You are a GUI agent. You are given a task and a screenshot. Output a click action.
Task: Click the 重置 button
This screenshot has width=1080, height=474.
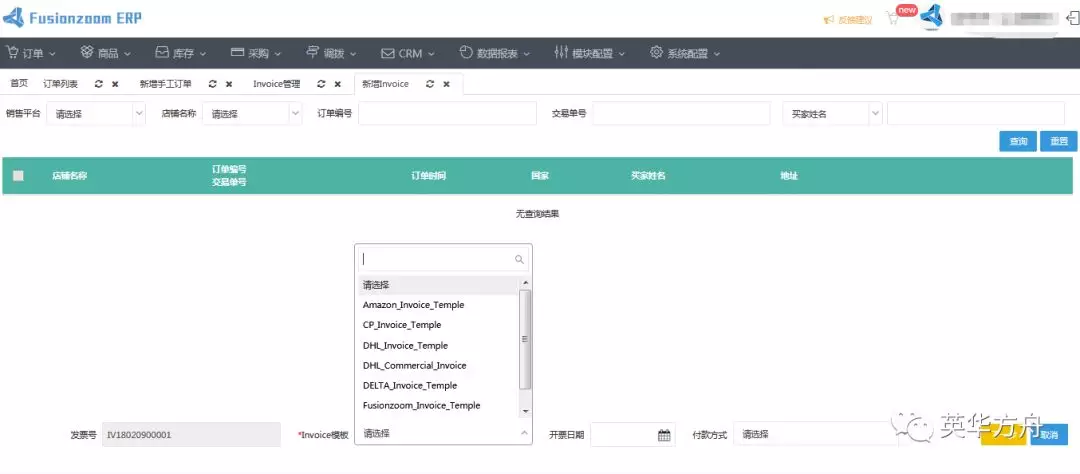pyautogui.click(x=1058, y=142)
